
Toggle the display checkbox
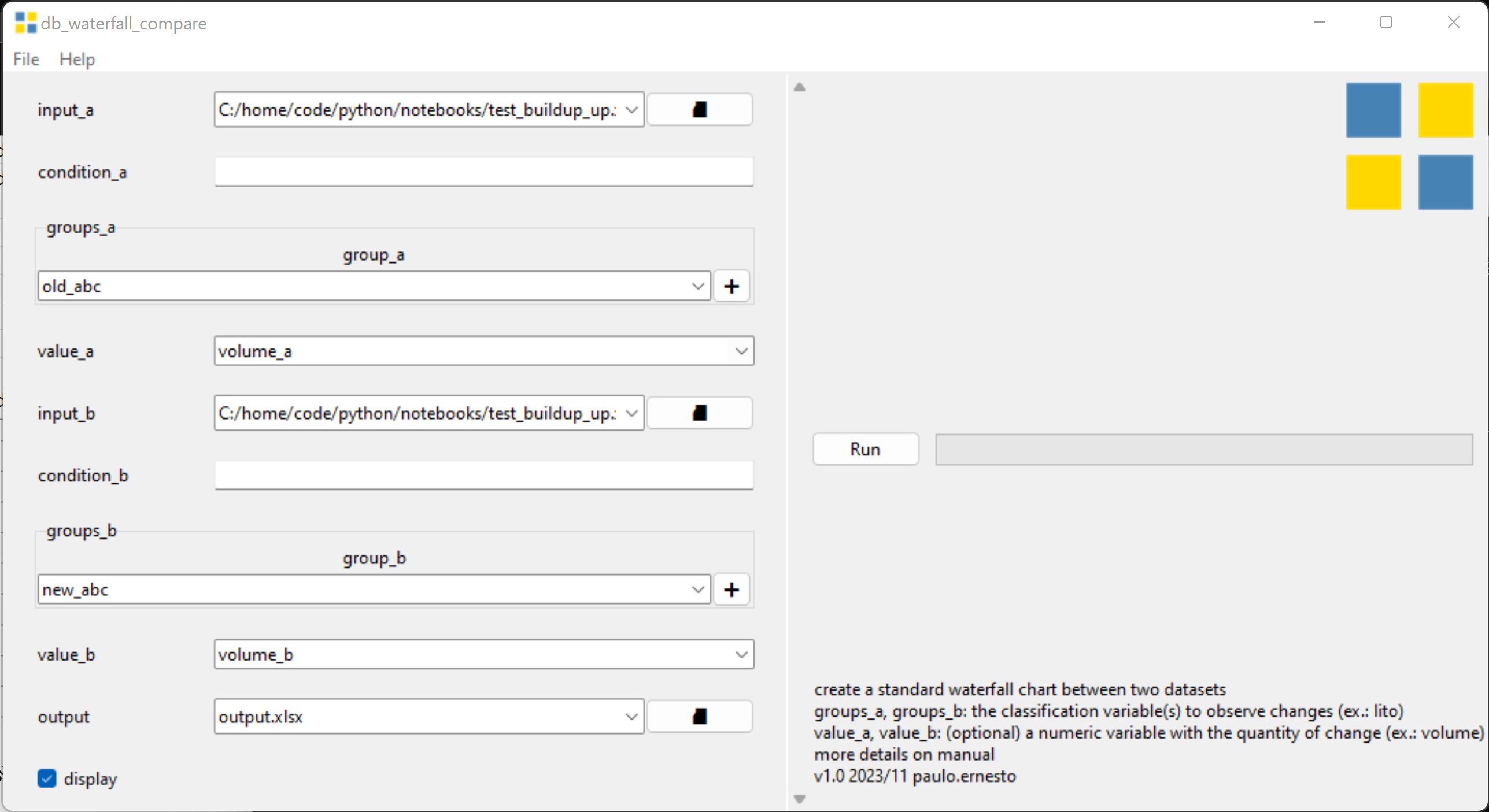(47, 778)
